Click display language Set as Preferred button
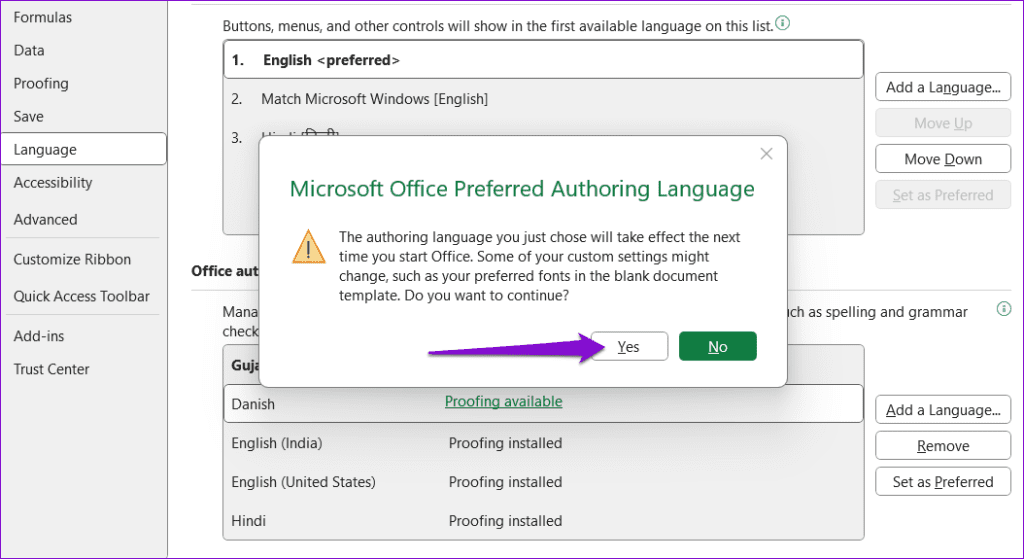Viewport: 1024px width, 559px height. point(943,195)
